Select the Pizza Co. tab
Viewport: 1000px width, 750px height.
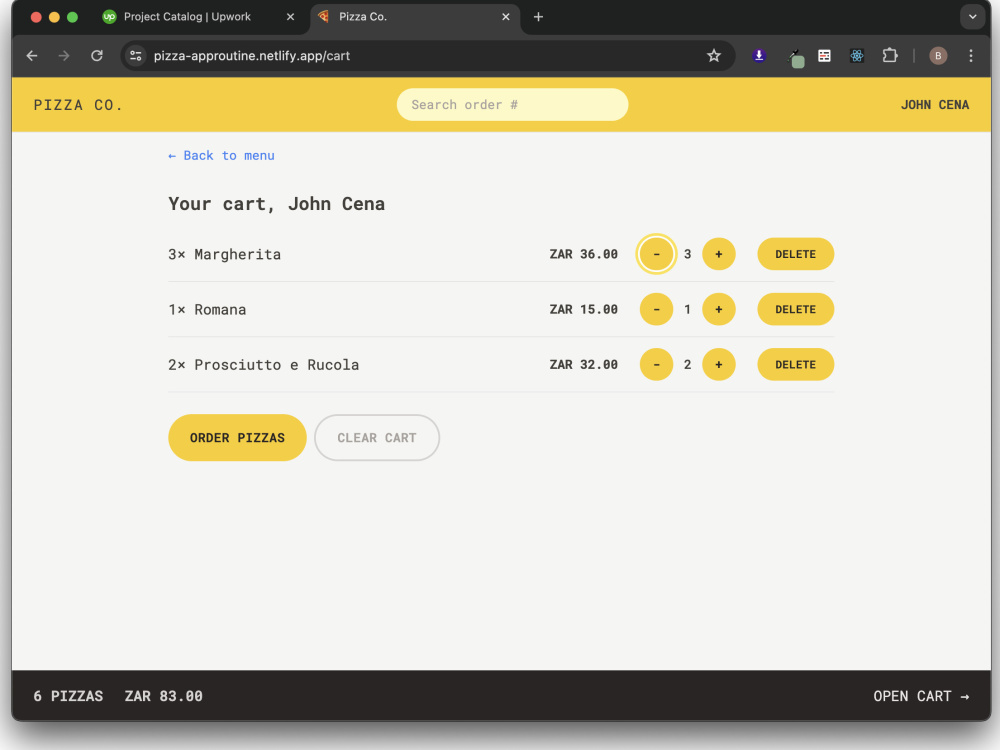point(415,17)
